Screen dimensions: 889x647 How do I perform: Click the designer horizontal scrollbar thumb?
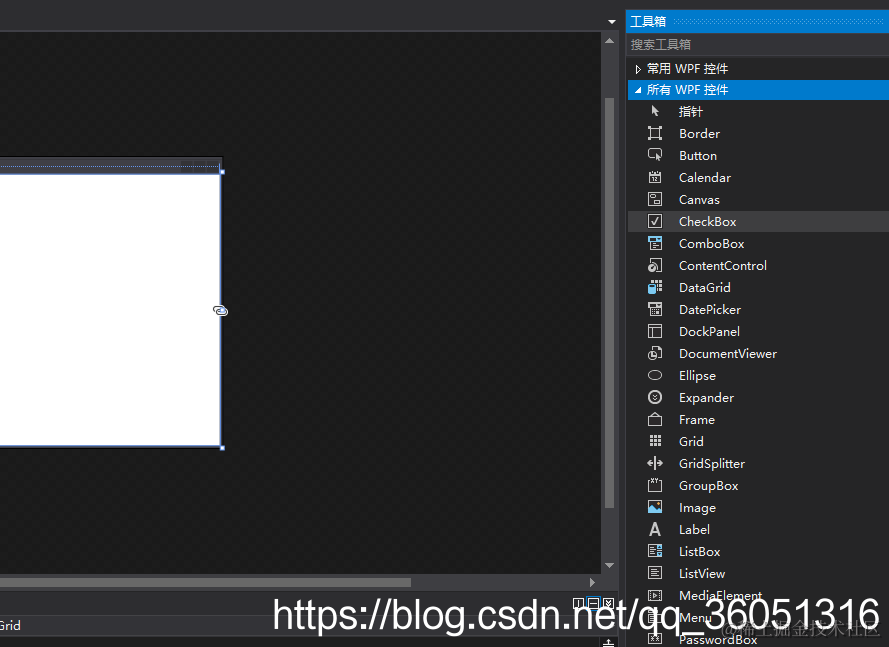click(x=205, y=582)
